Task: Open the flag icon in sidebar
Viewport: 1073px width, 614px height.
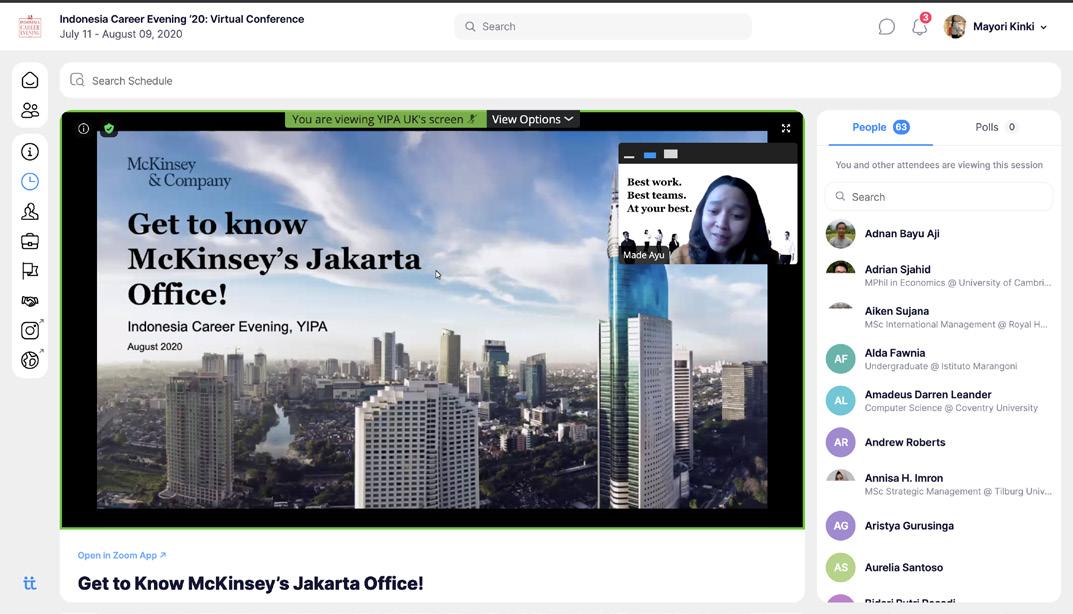Action: [x=29, y=271]
